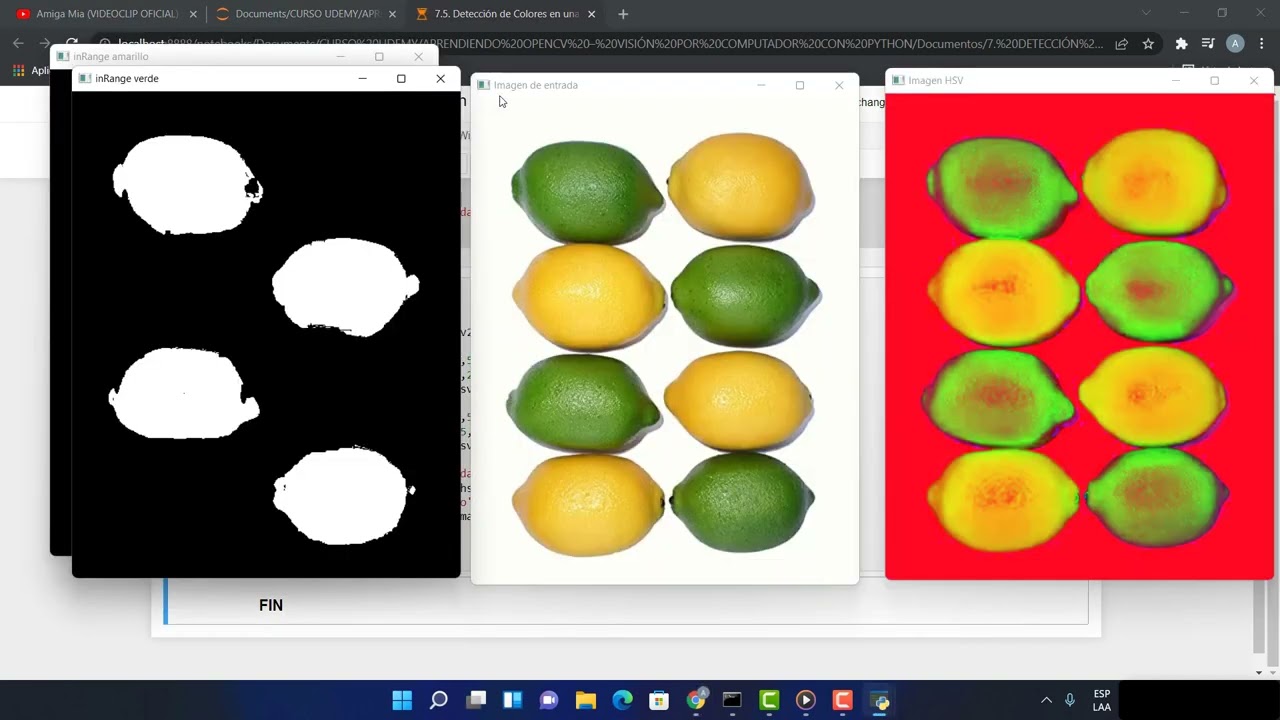Maximize the Imagen de entrada window
The height and width of the screenshot is (720, 1280).
point(800,85)
